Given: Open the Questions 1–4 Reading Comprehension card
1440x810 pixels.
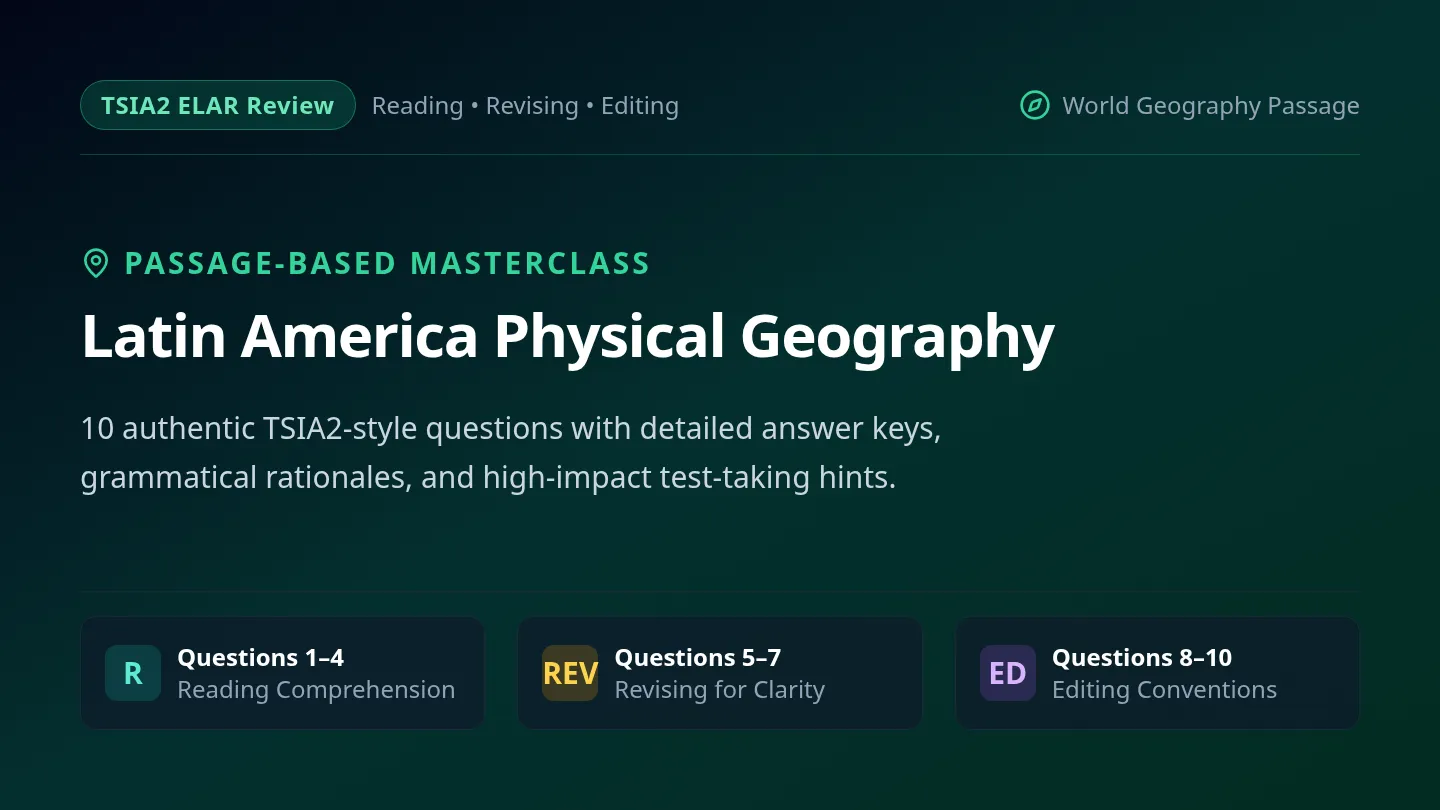Looking at the screenshot, I should click(x=282, y=673).
